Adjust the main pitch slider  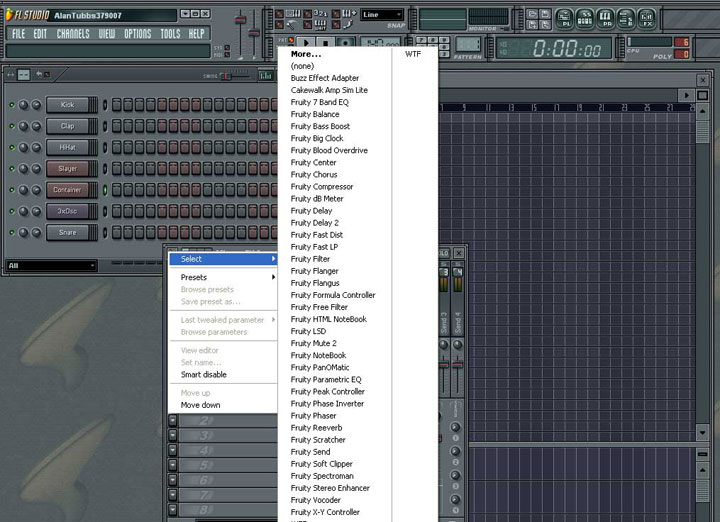[253, 33]
